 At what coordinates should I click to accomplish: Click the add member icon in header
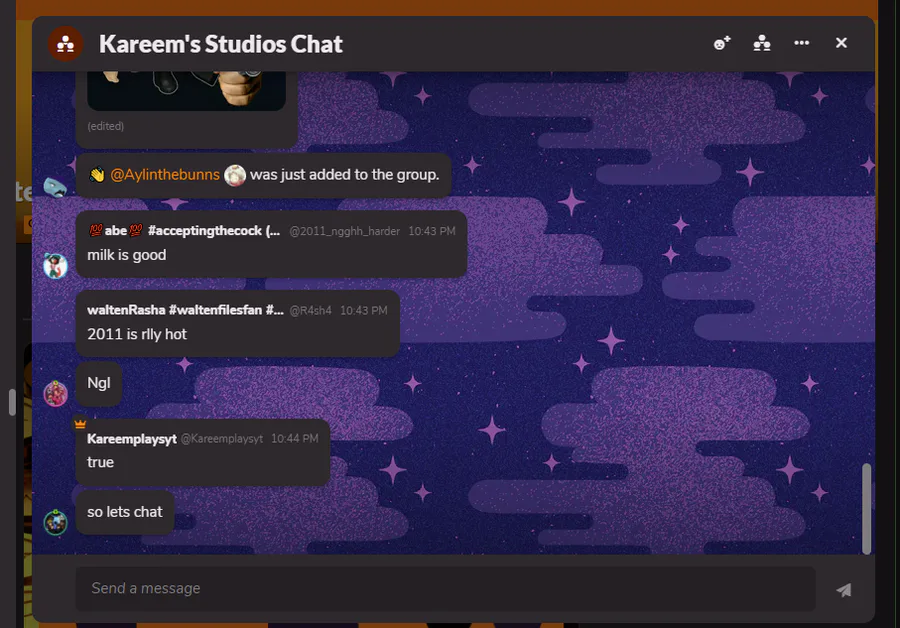tap(721, 43)
